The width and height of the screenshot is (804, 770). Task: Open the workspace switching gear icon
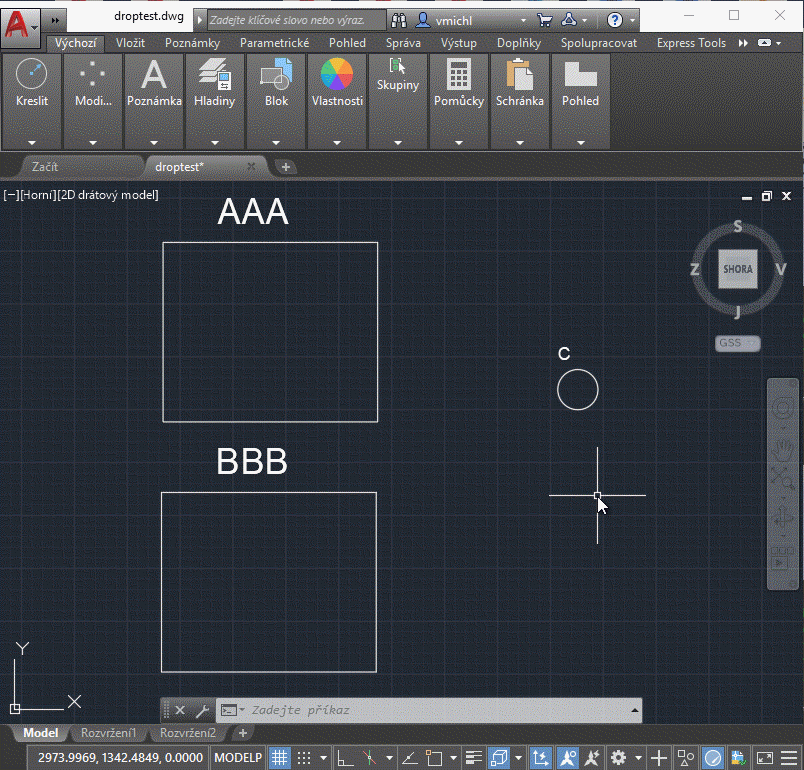click(619, 758)
